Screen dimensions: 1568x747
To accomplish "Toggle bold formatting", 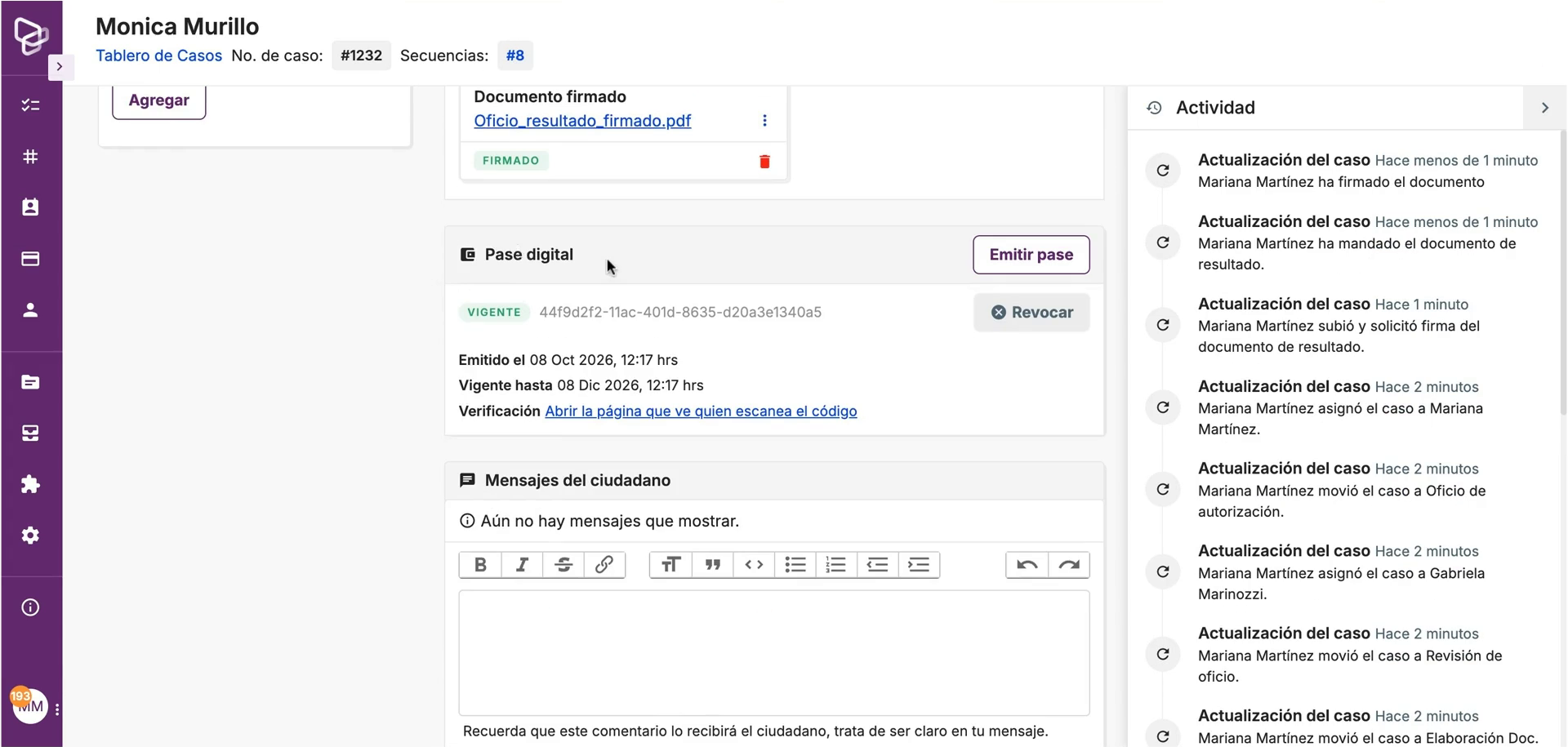I will 480,565.
